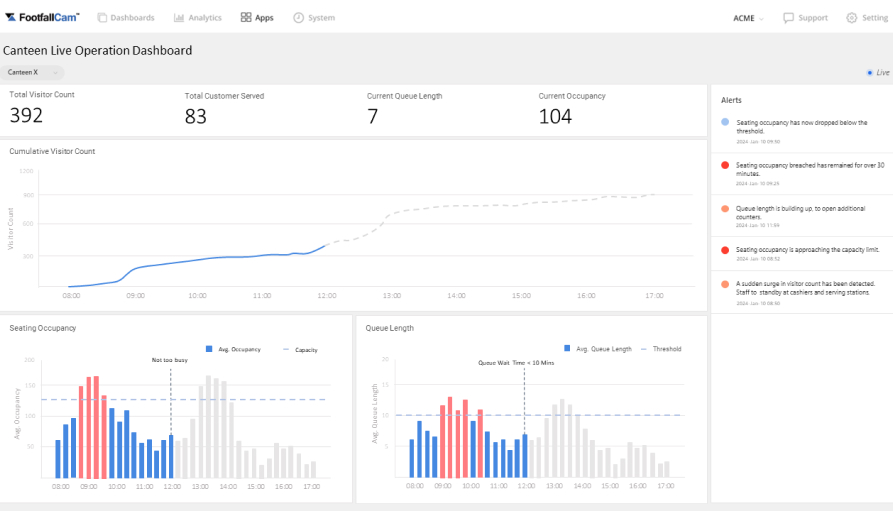Open the ACME account dropdown
Viewport: 893px width, 511px height.
[748, 18]
